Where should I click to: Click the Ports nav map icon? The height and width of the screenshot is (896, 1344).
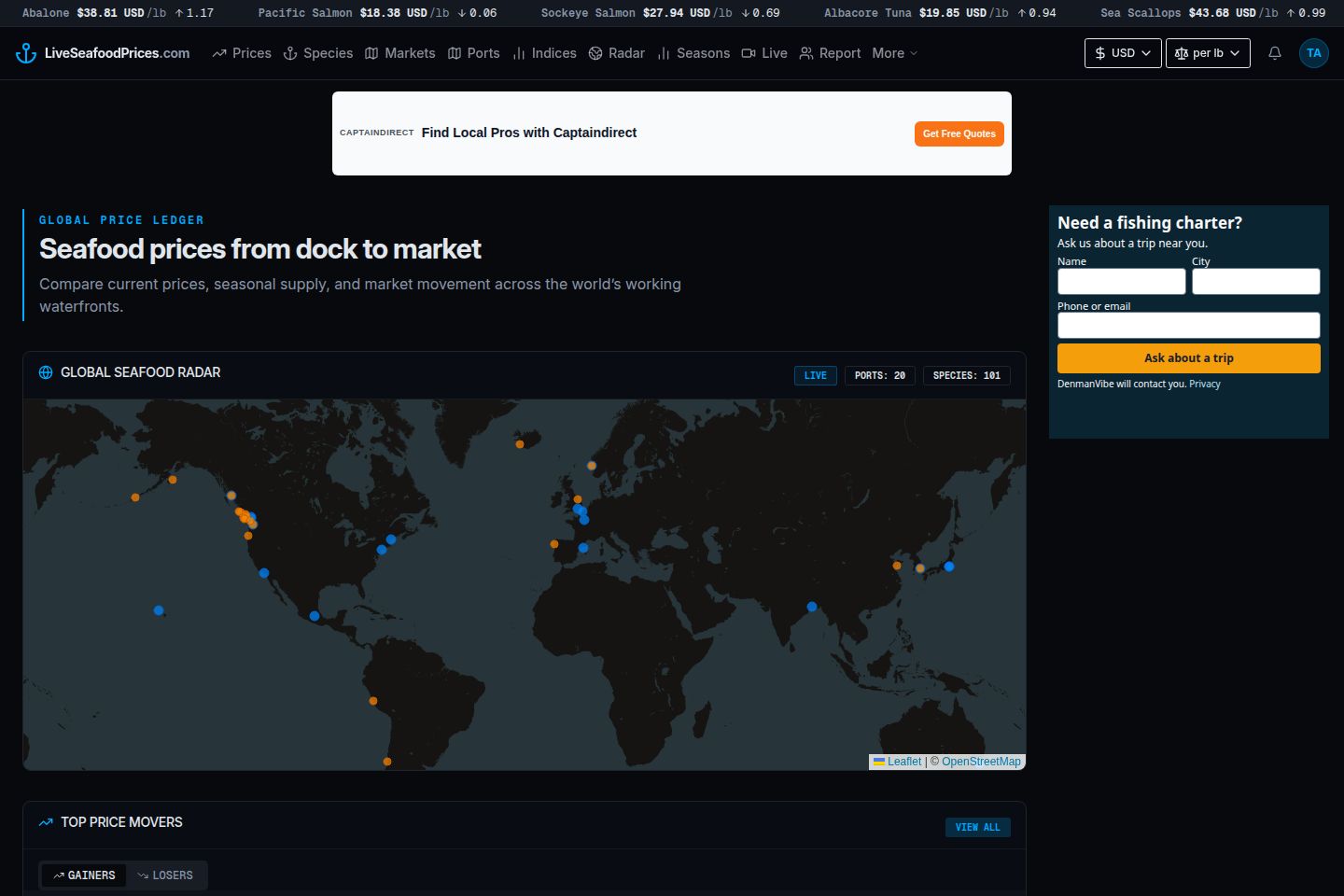pyautogui.click(x=455, y=53)
